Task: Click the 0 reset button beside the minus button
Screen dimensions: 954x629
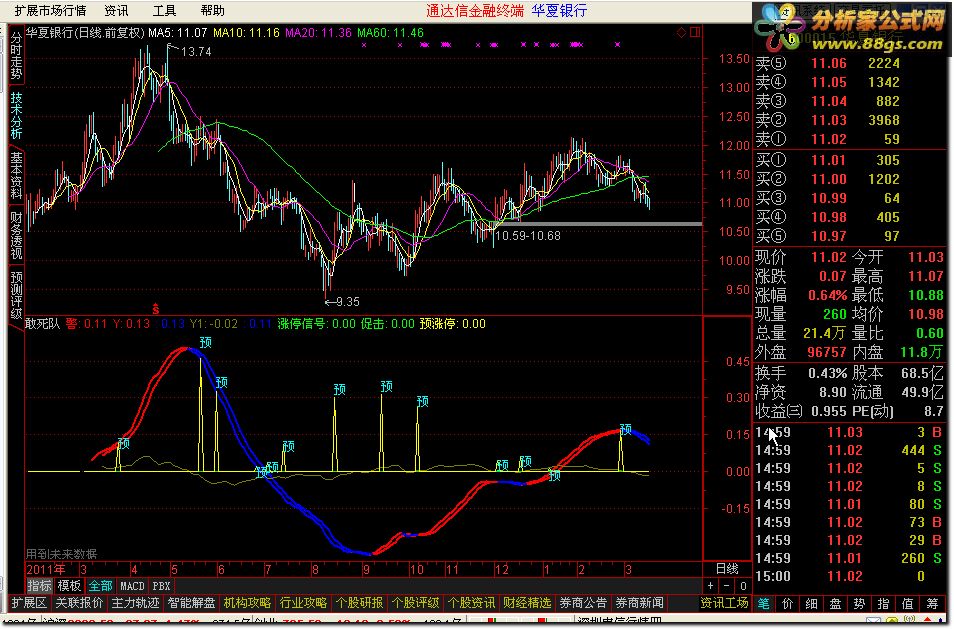Action: coord(743,586)
